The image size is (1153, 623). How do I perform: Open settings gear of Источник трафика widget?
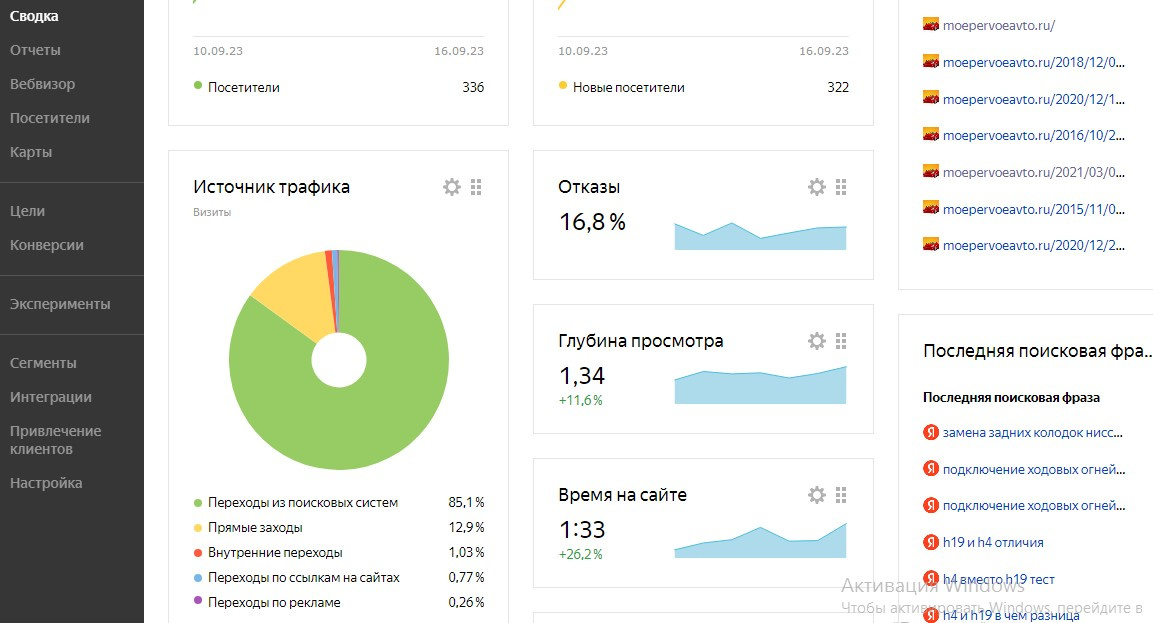coord(451,187)
